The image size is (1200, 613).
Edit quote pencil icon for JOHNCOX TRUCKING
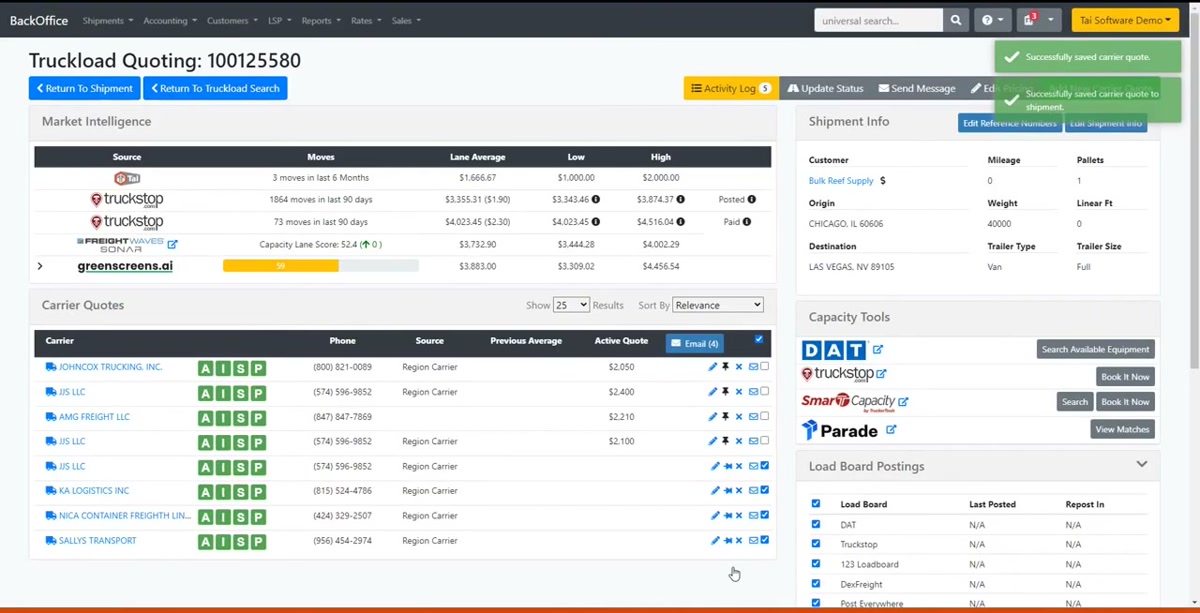click(713, 367)
